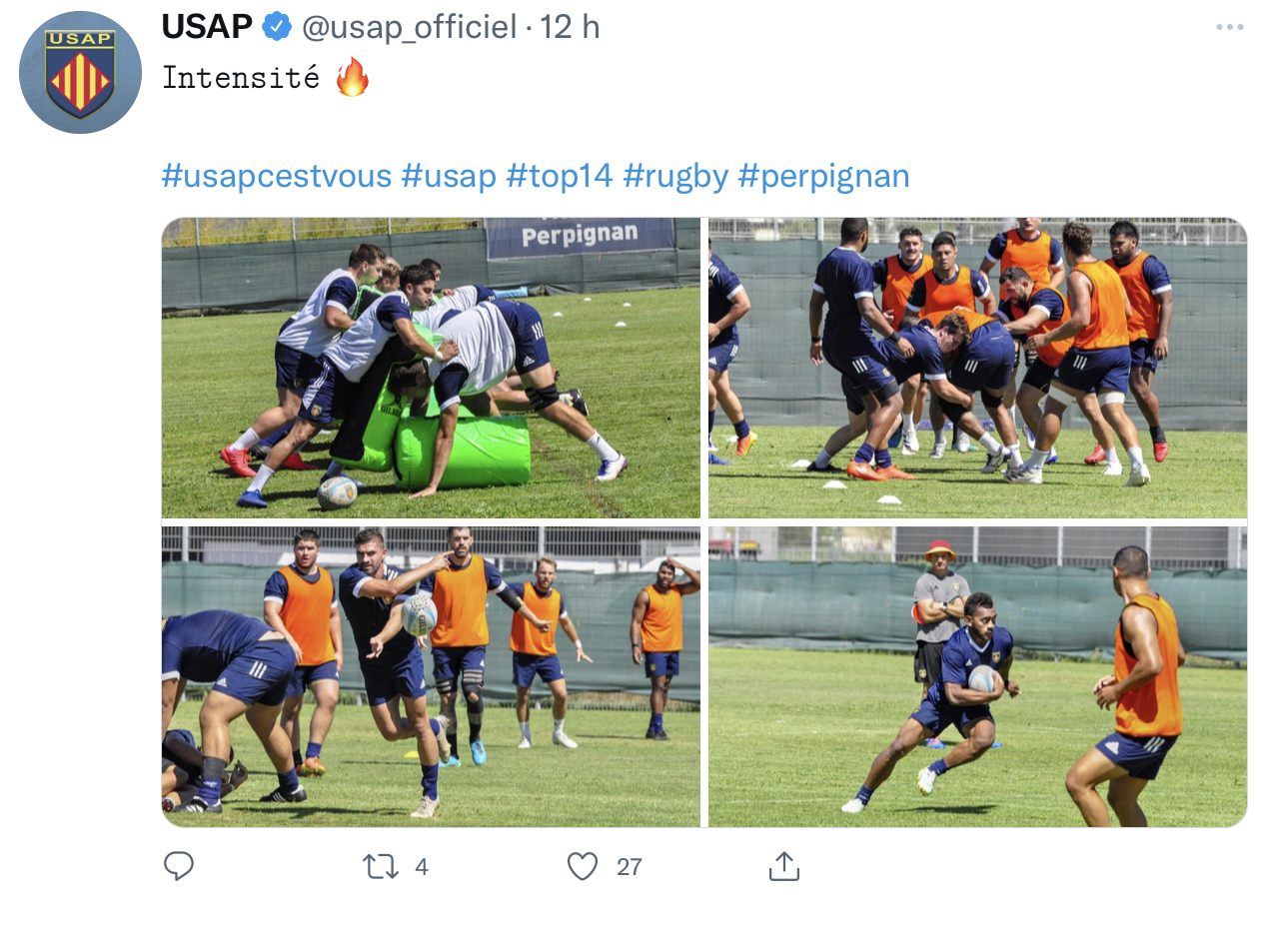Open the USAP display name profile
The width and height of the screenshot is (1288, 942).
207,27
